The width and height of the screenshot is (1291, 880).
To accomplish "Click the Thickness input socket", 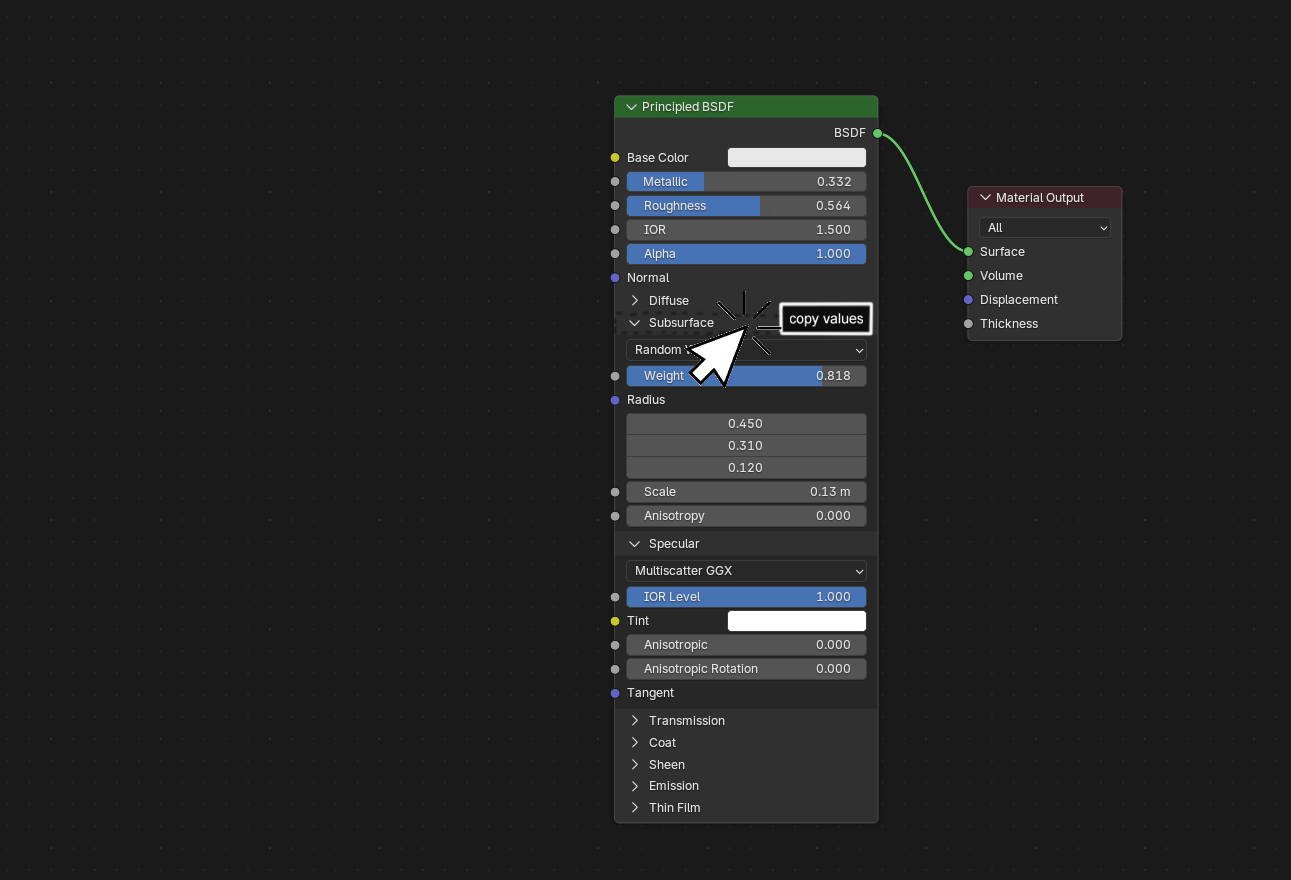I will [x=968, y=324].
